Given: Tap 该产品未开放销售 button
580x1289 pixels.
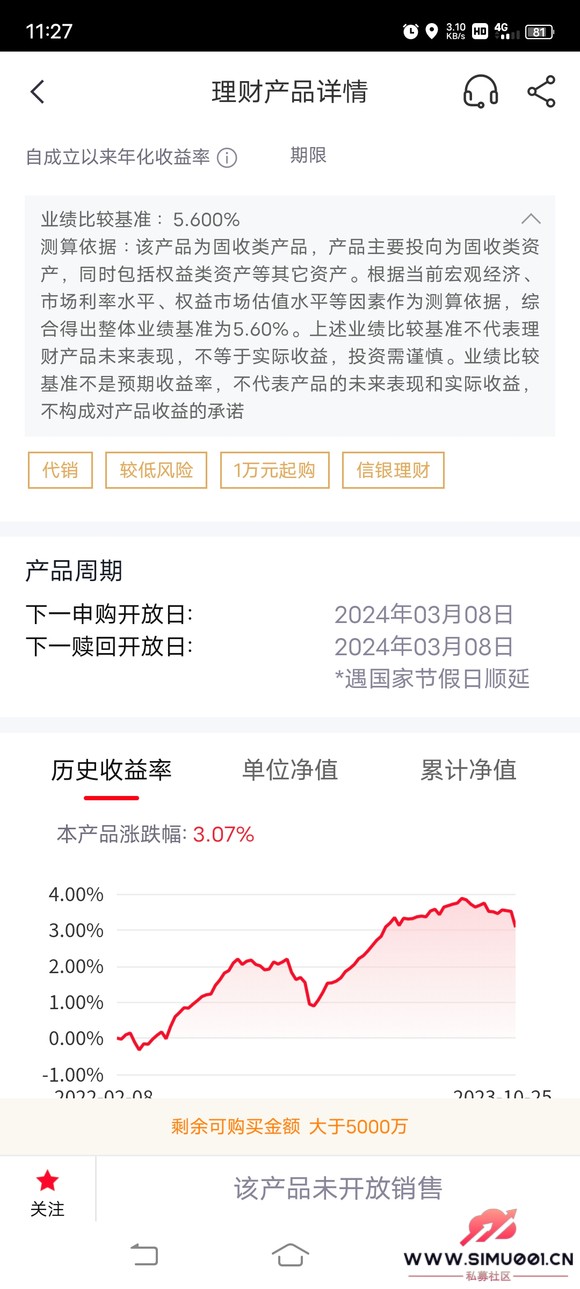Looking at the screenshot, I should point(338,1188).
